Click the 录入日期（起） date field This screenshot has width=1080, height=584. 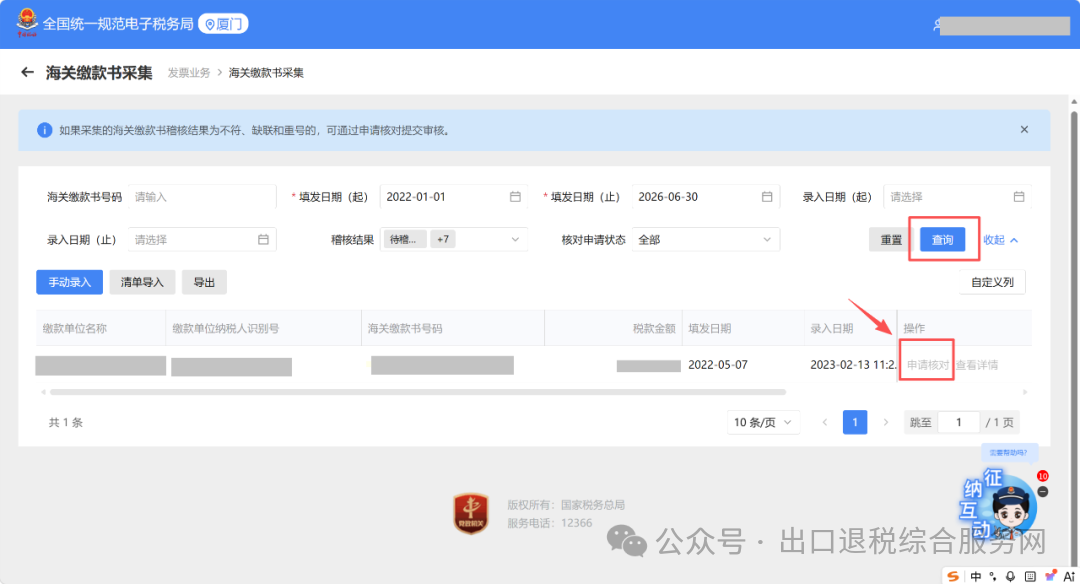click(957, 197)
